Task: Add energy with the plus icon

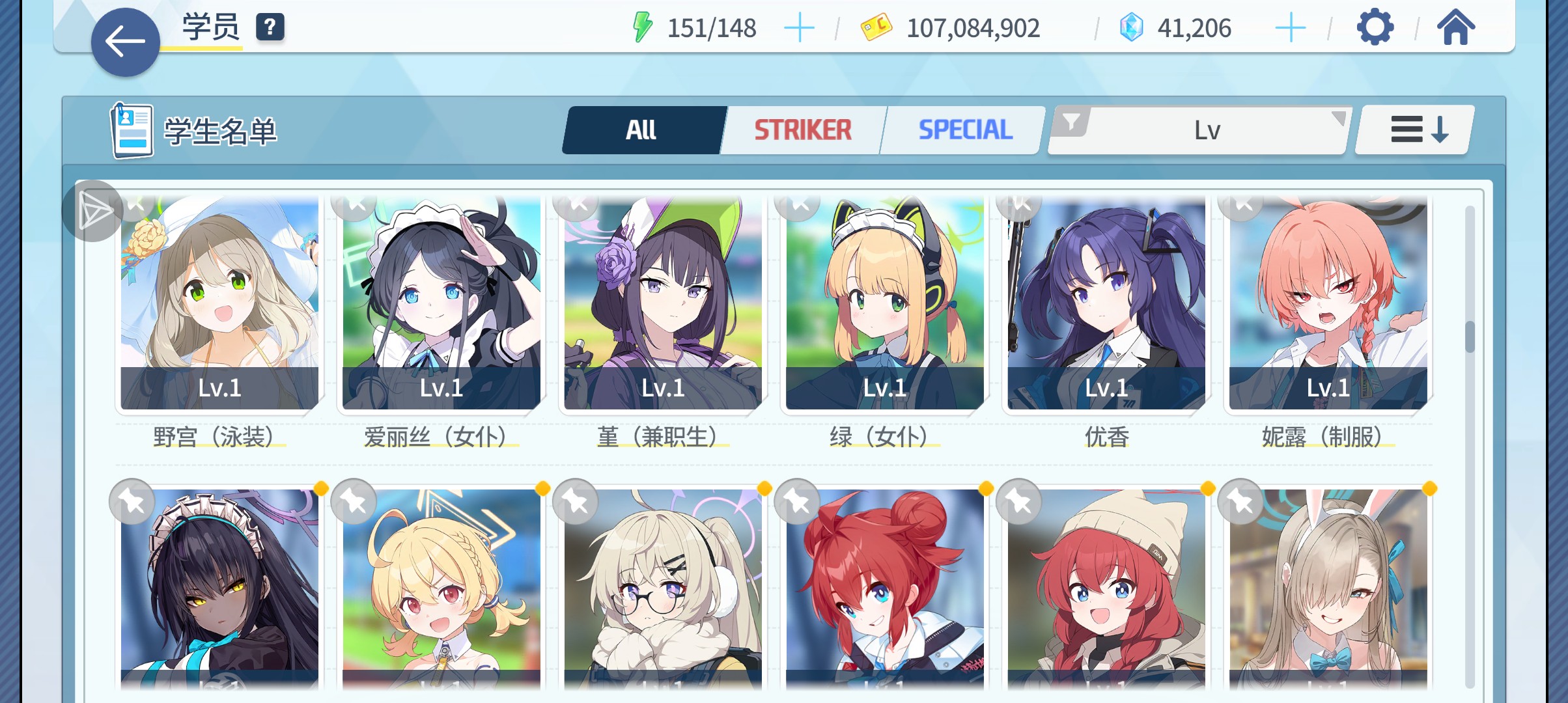Action: (799, 29)
